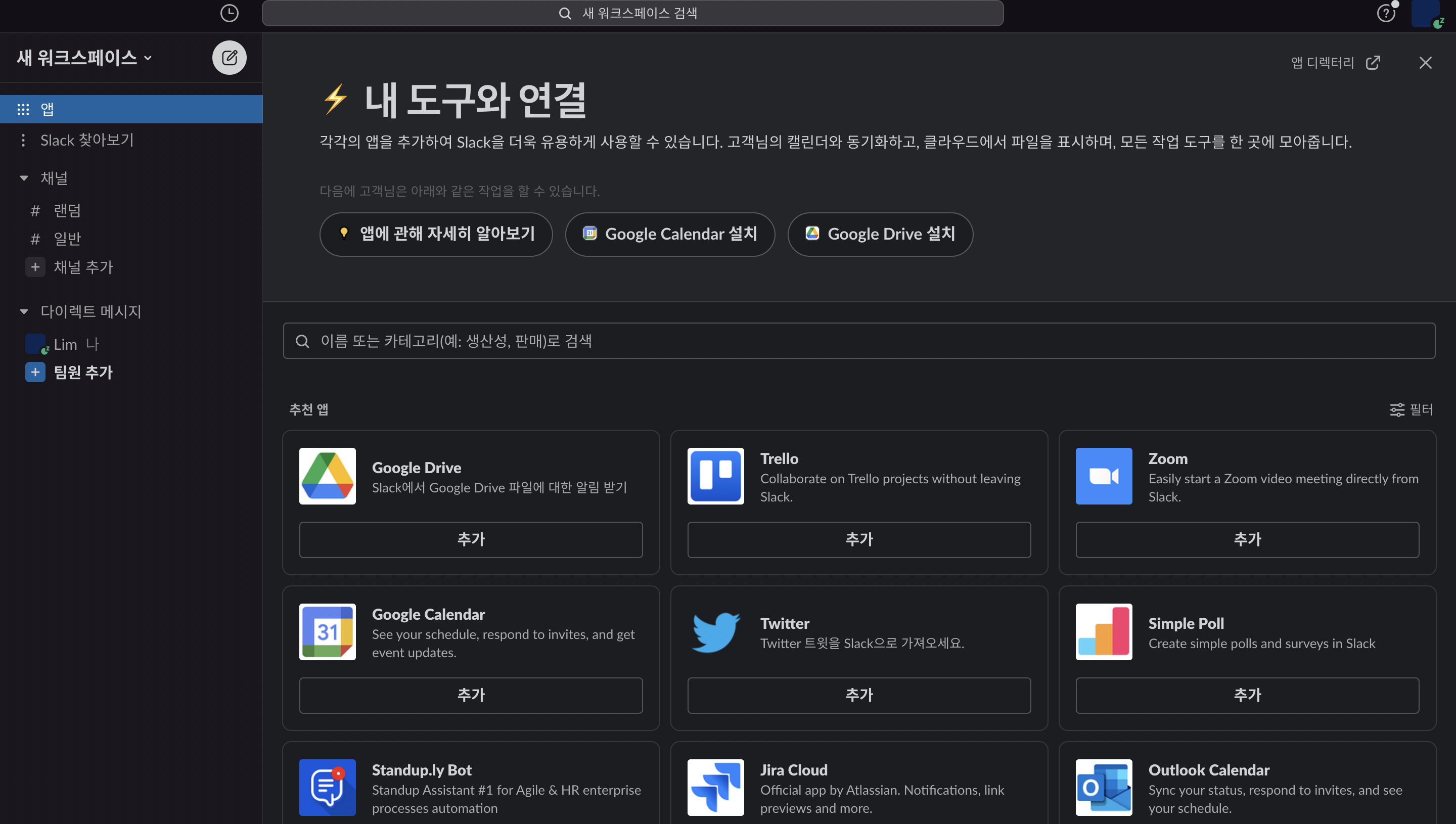The image size is (1456, 824).
Task: Click the Google Calendar 설치 button
Action: tap(670, 234)
